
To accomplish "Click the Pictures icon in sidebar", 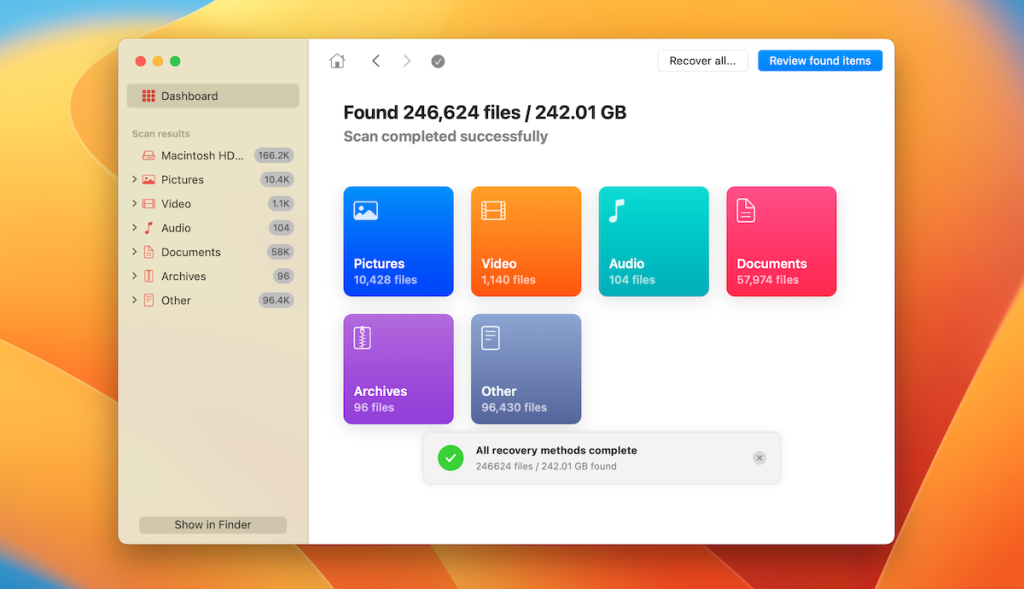I will pos(149,180).
